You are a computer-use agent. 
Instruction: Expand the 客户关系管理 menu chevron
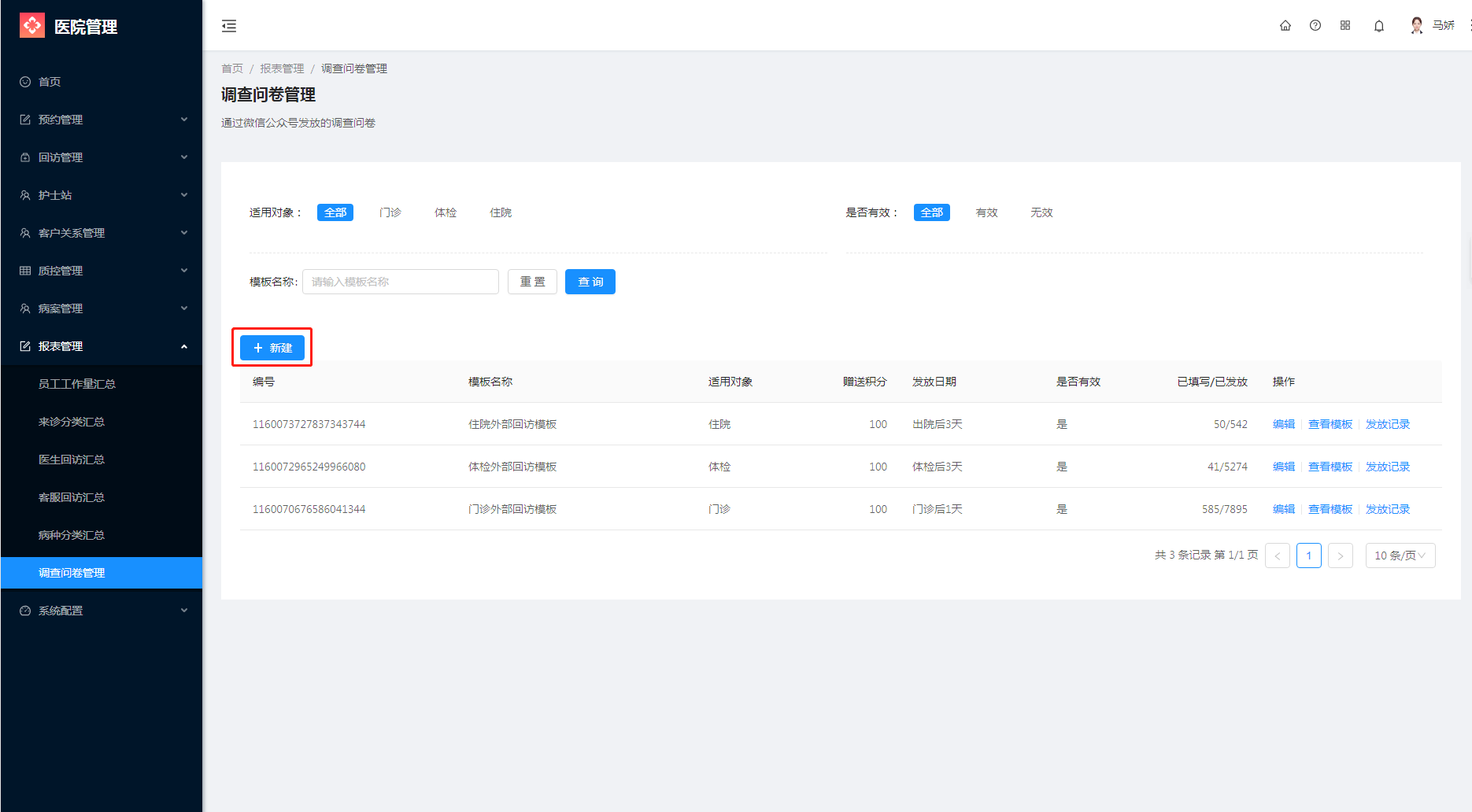[184, 233]
